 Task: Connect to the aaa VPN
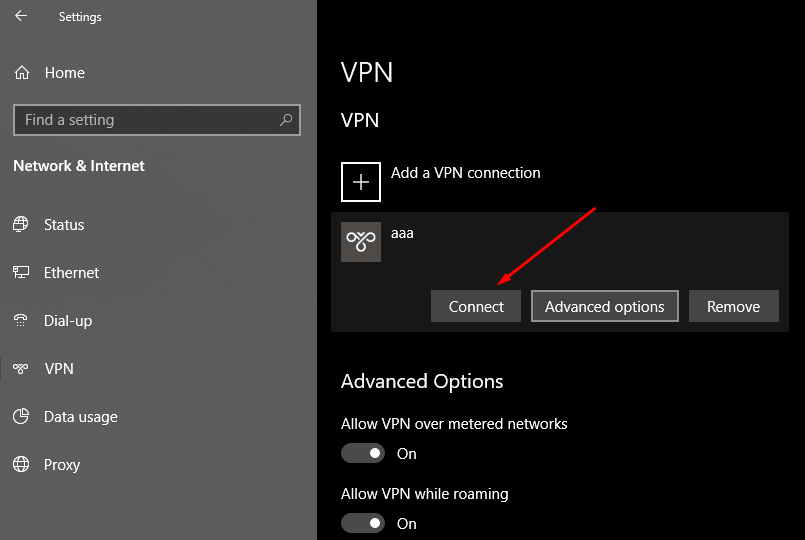[x=476, y=306]
